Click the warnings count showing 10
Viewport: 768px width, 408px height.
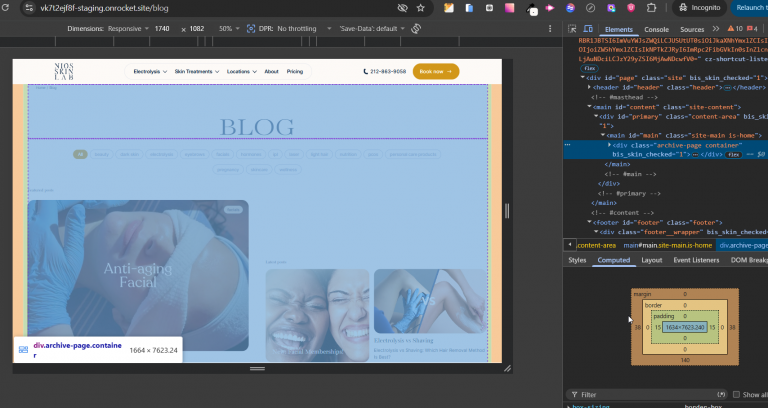click(735, 29)
